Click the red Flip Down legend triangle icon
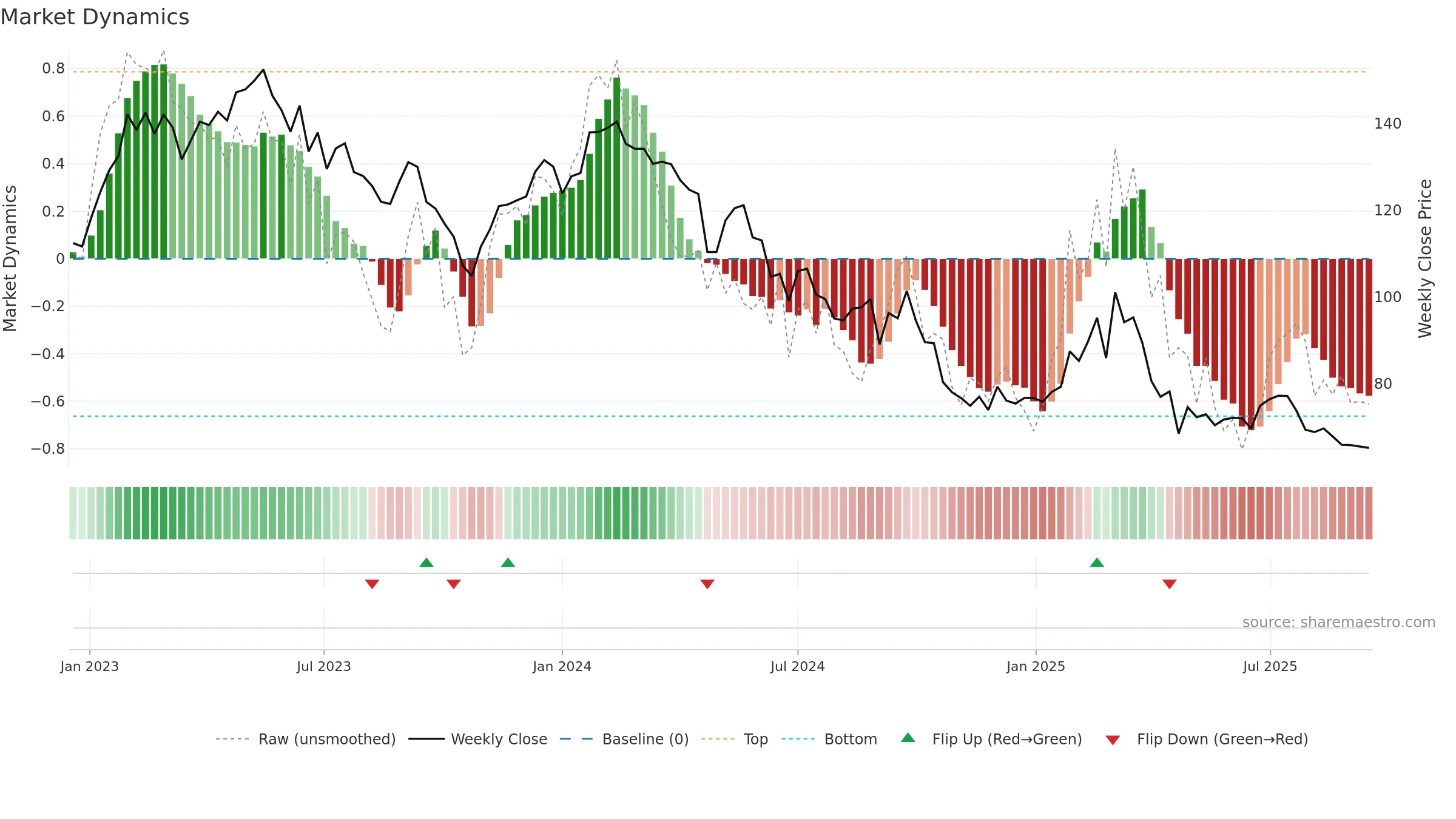The height and width of the screenshot is (819, 1456). click(1113, 740)
